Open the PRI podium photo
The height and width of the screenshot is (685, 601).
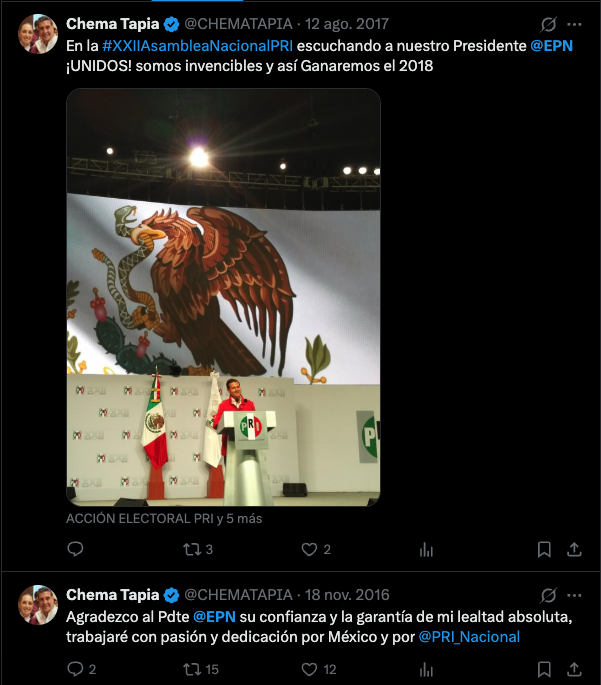tap(223, 297)
